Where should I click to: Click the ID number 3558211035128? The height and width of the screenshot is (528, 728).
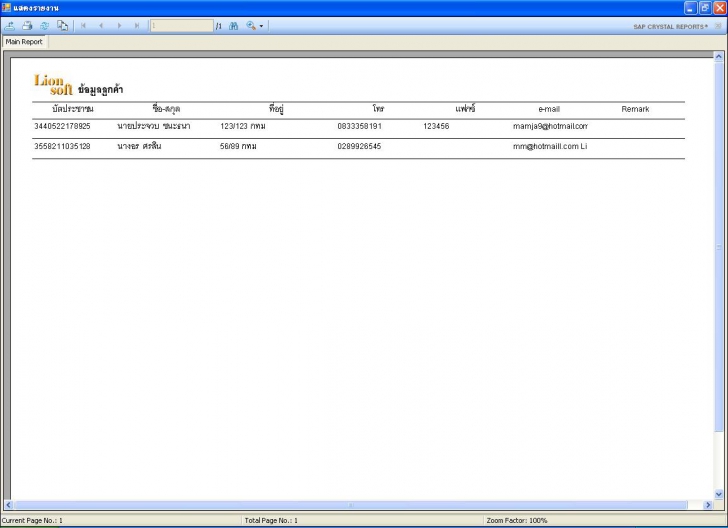62,146
